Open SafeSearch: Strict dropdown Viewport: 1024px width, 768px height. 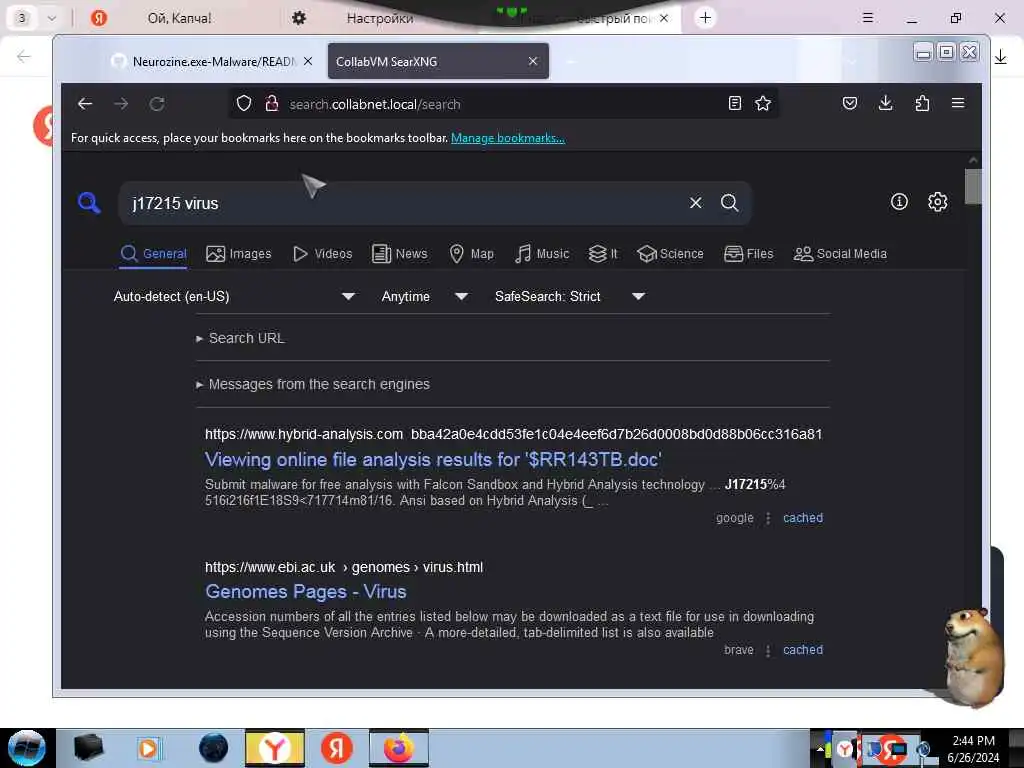(x=569, y=296)
